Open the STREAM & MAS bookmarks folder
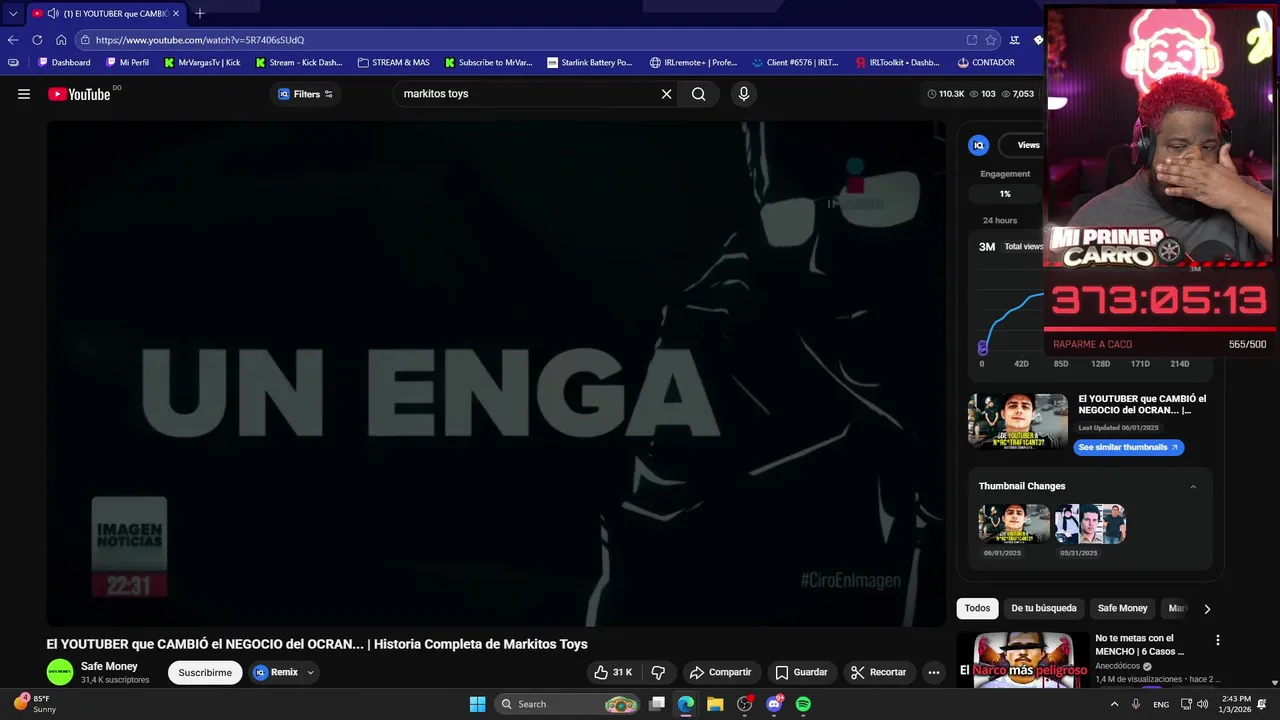Image resolution: width=1280 pixels, height=720 pixels. [x=394, y=62]
